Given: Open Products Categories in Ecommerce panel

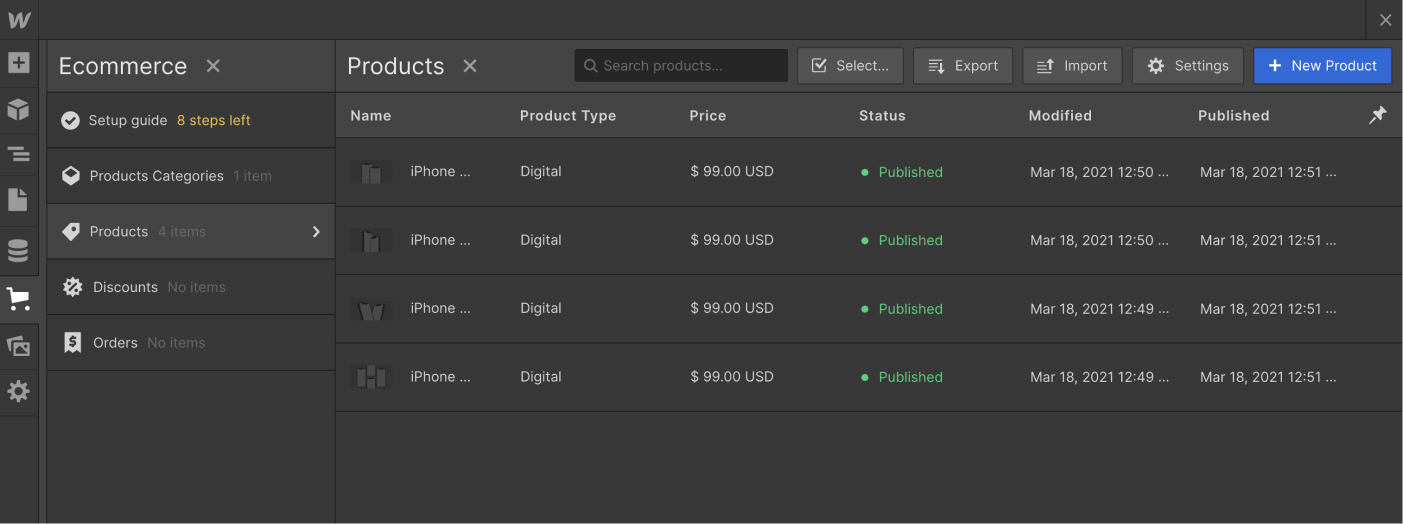Looking at the screenshot, I should (x=156, y=176).
